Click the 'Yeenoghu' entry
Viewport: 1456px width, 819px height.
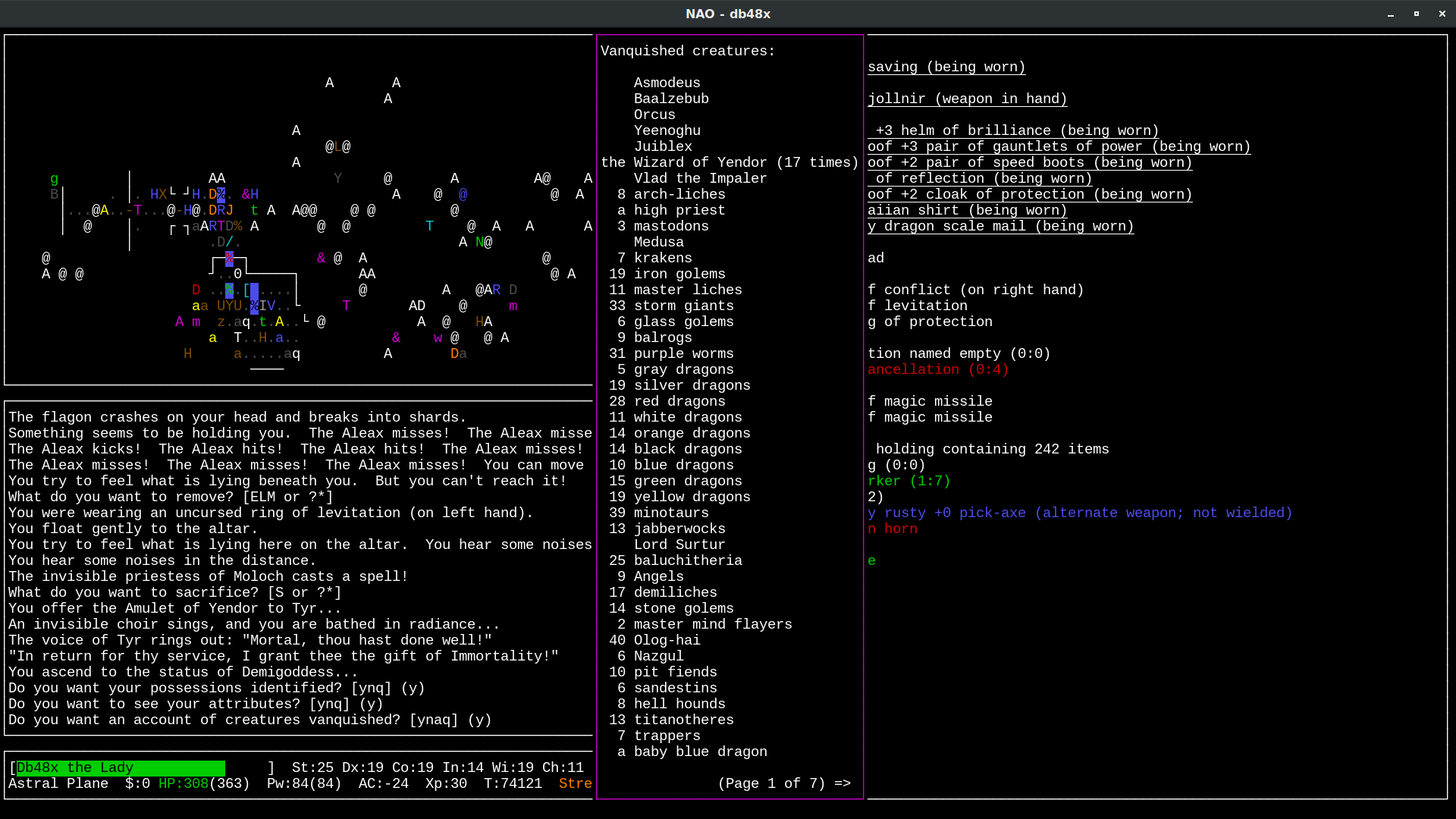click(x=667, y=130)
